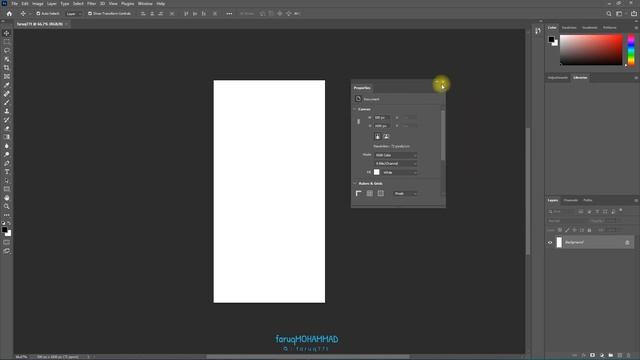This screenshot has height=360, width=640.
Task: Open the Layers panel Opacity dropdown
Action: tap(611, 221)
